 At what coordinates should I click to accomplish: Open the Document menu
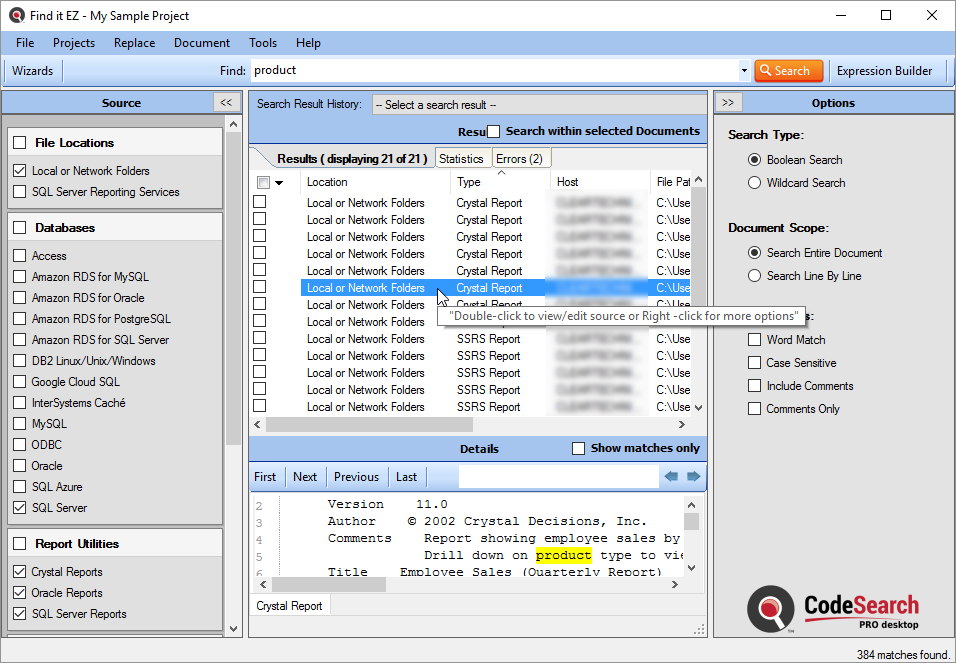202,43
